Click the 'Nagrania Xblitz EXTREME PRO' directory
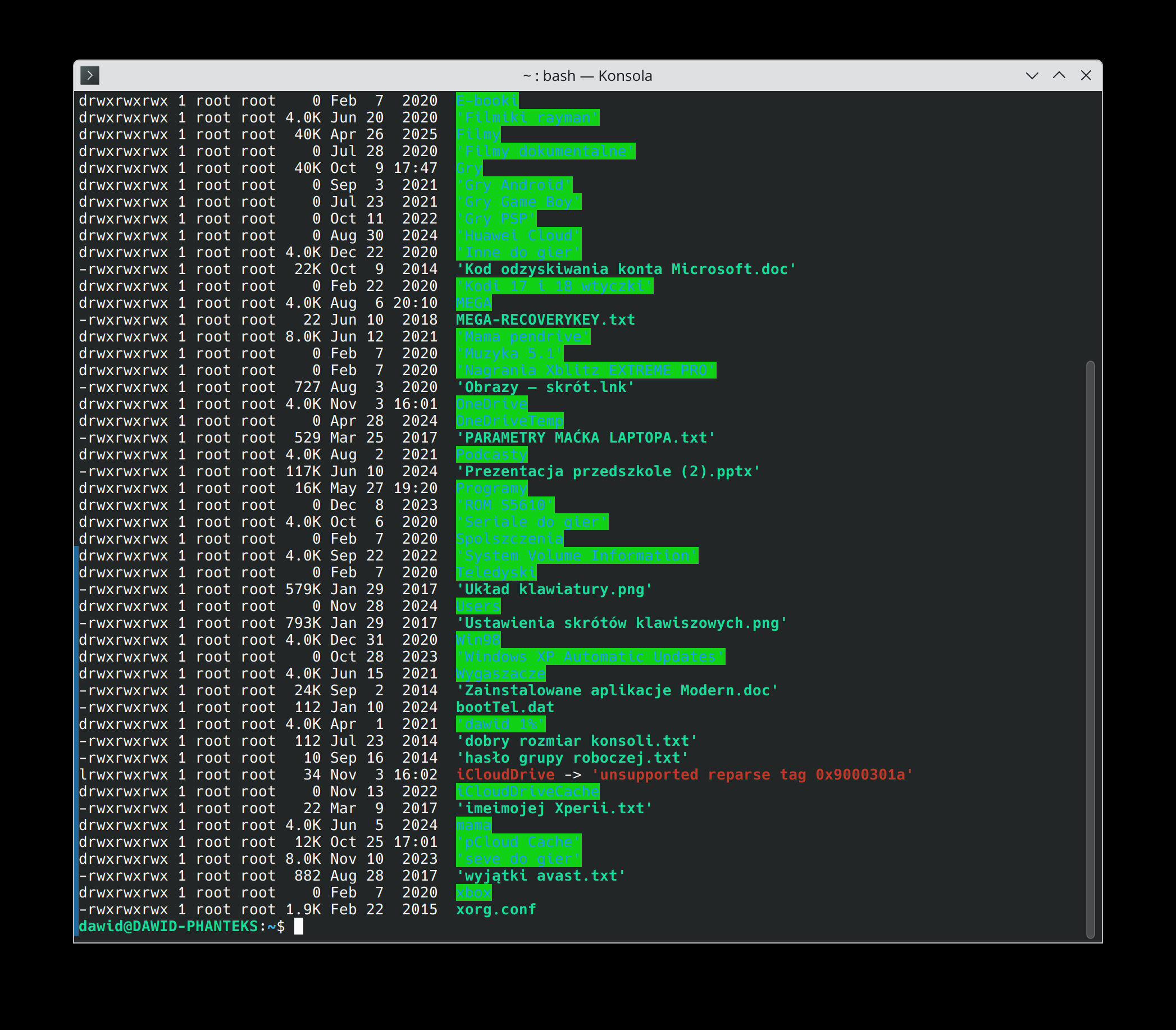The height and width of the screenshot is (1030, 1176). 585,371
